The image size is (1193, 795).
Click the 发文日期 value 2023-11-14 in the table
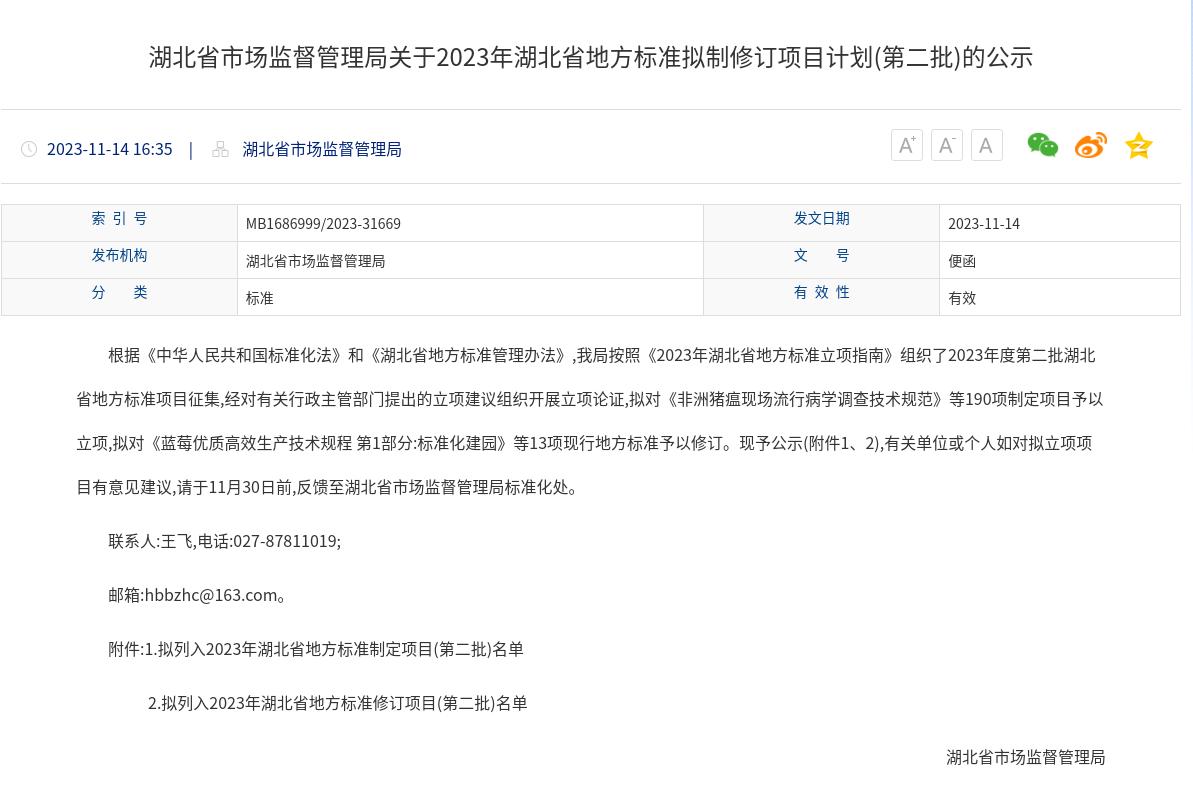point(983,224)
